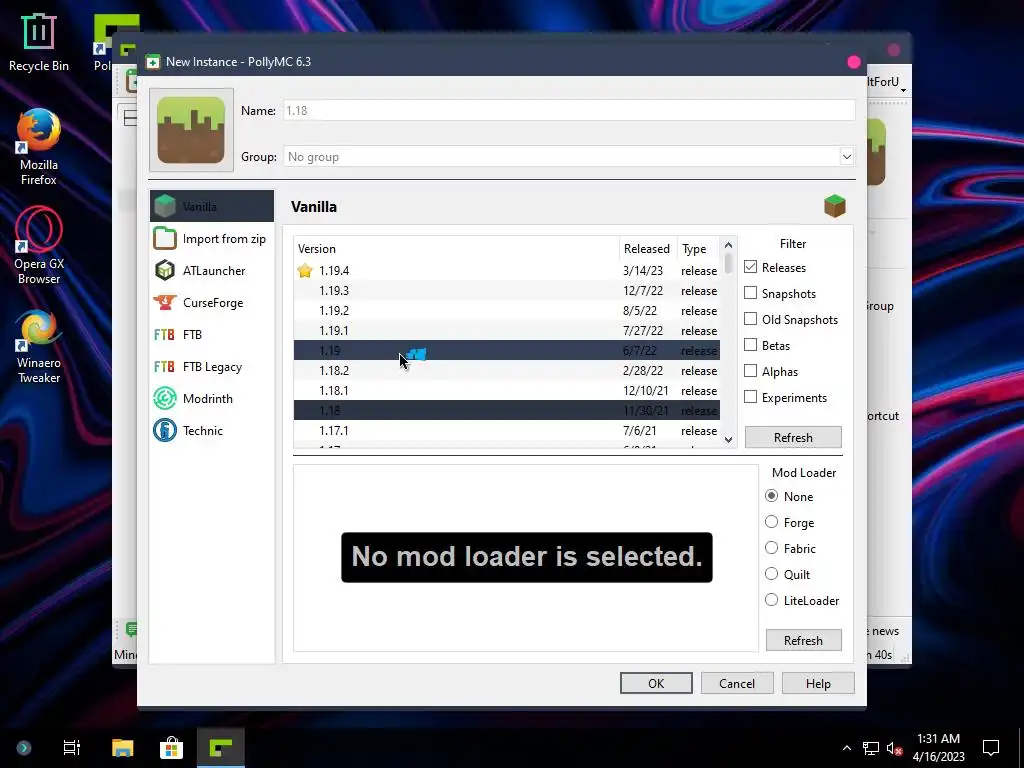This screenshot has width=1024, height=768.
Task: Click the star recommended icon for 1.19.4
Action: [305, 270]
